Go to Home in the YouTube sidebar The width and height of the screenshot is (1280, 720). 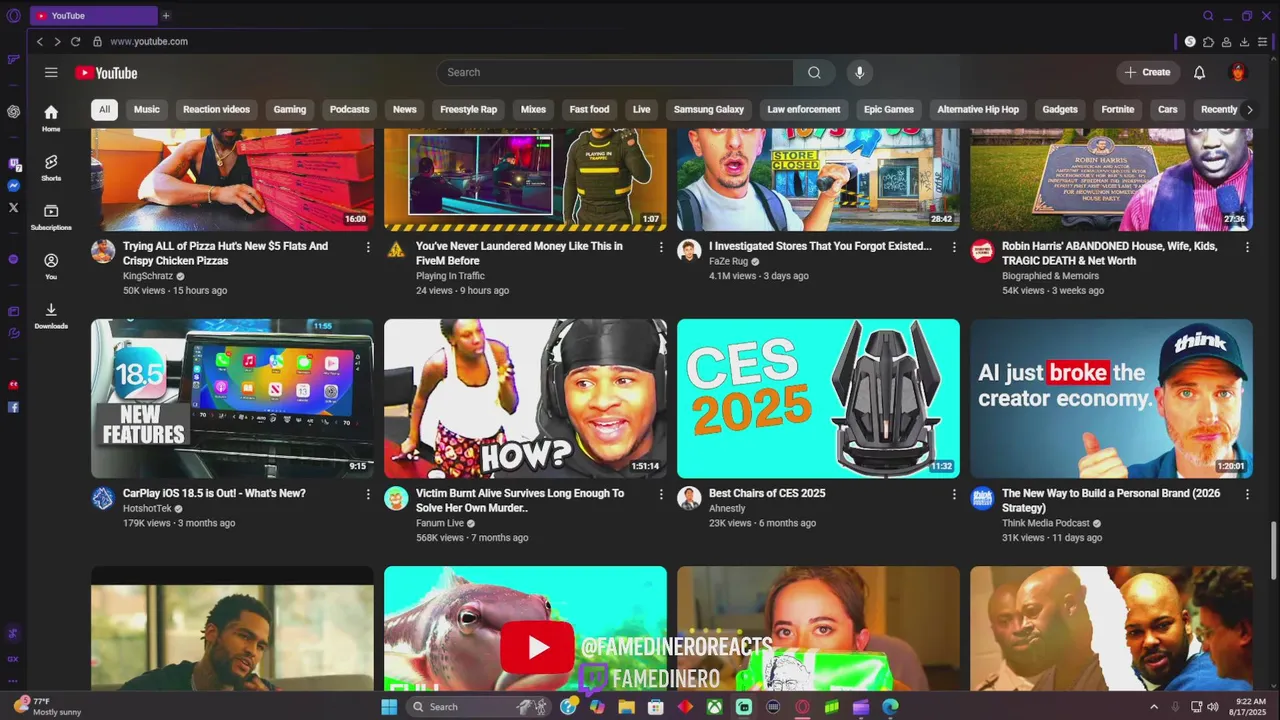51,118
